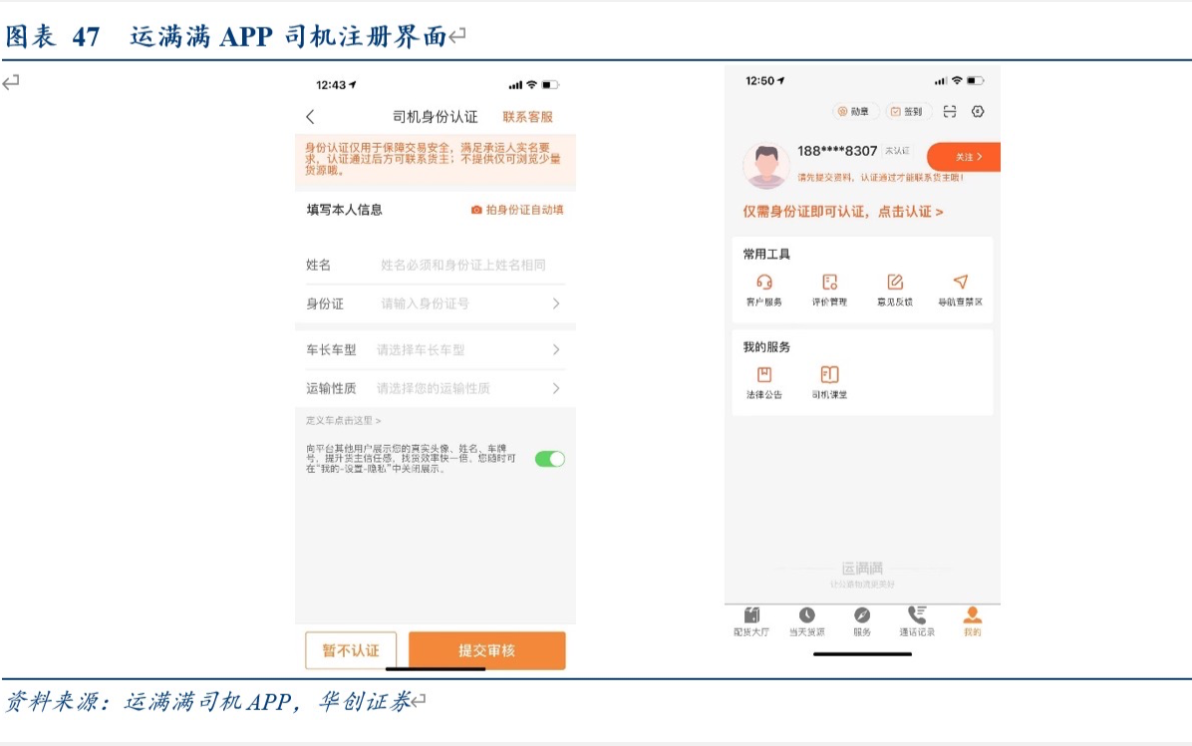The height and width of the screenshot is (746, 1192).
Task: Switch to 配货大厅 tab
Action: (x=751, y=621)
